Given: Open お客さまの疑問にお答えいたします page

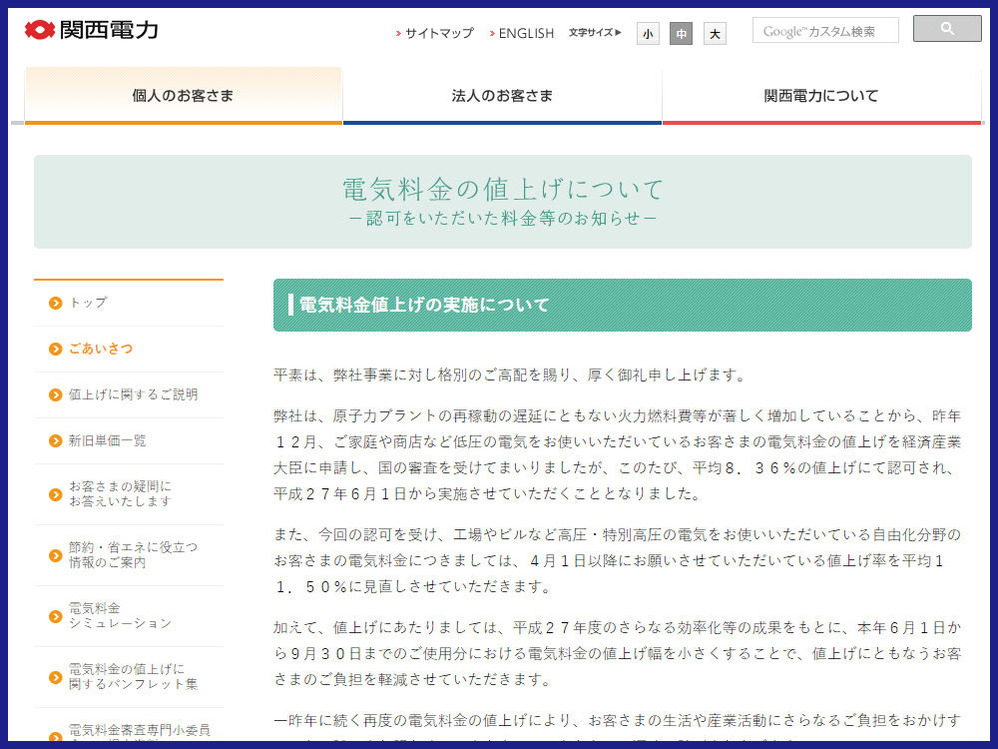Looking at the screenshot, I should point(120,494).
